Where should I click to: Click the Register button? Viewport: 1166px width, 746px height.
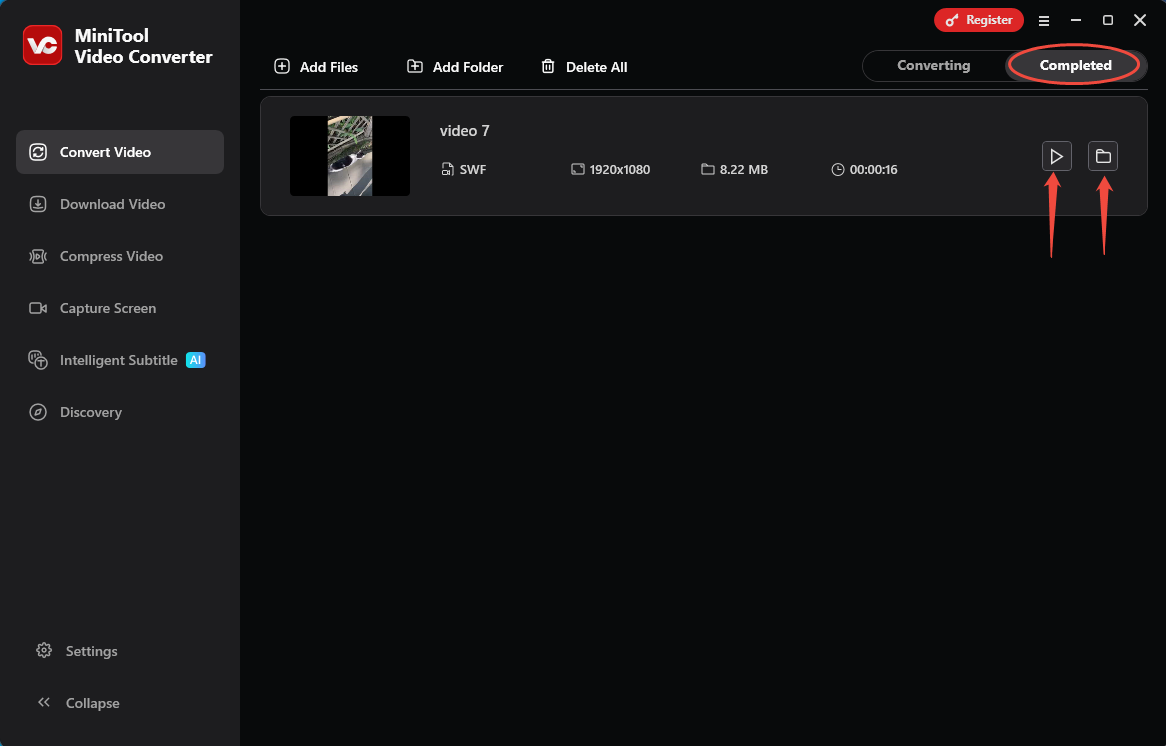coord(978,19)
